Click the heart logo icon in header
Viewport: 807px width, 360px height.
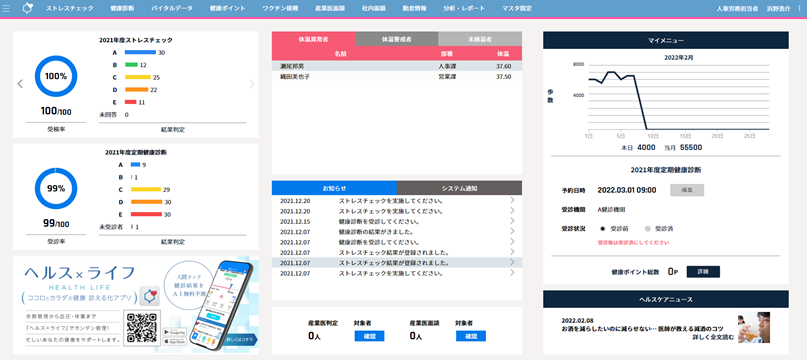[x=28, y=9]
